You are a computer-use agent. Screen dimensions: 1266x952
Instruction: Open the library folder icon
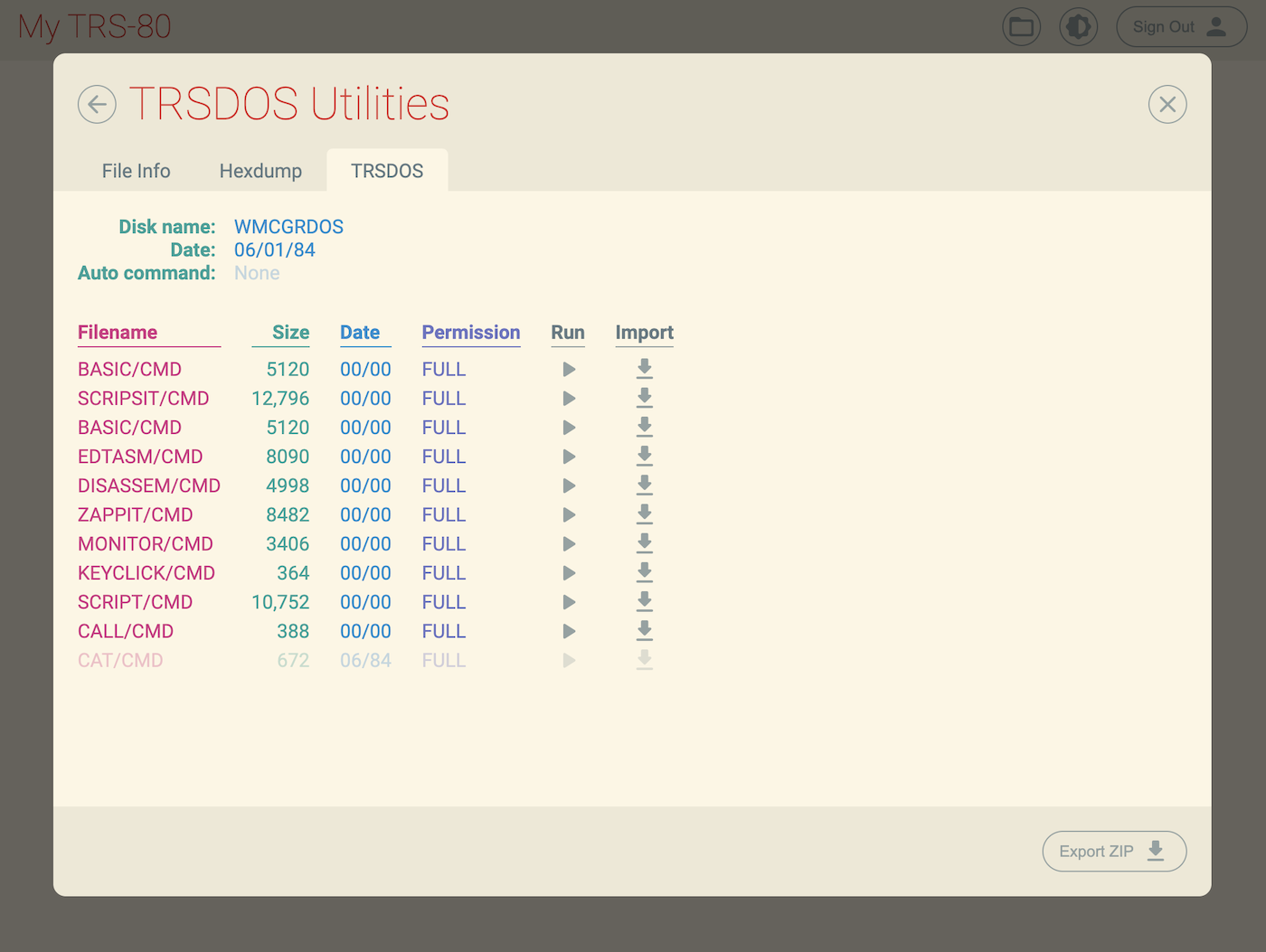coord(1021,27)
